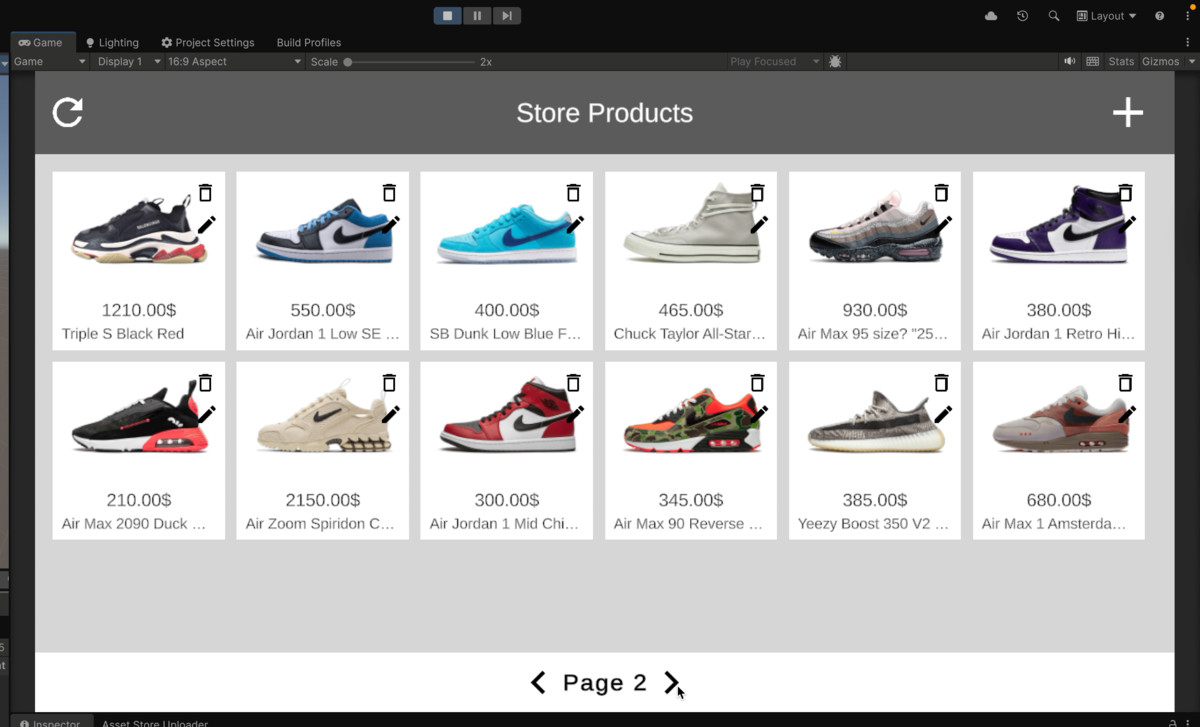The image size is (1200, 727).
Task: Open the Play Focused dropdown
Action: pyautogui.click(x=774, y=61)
